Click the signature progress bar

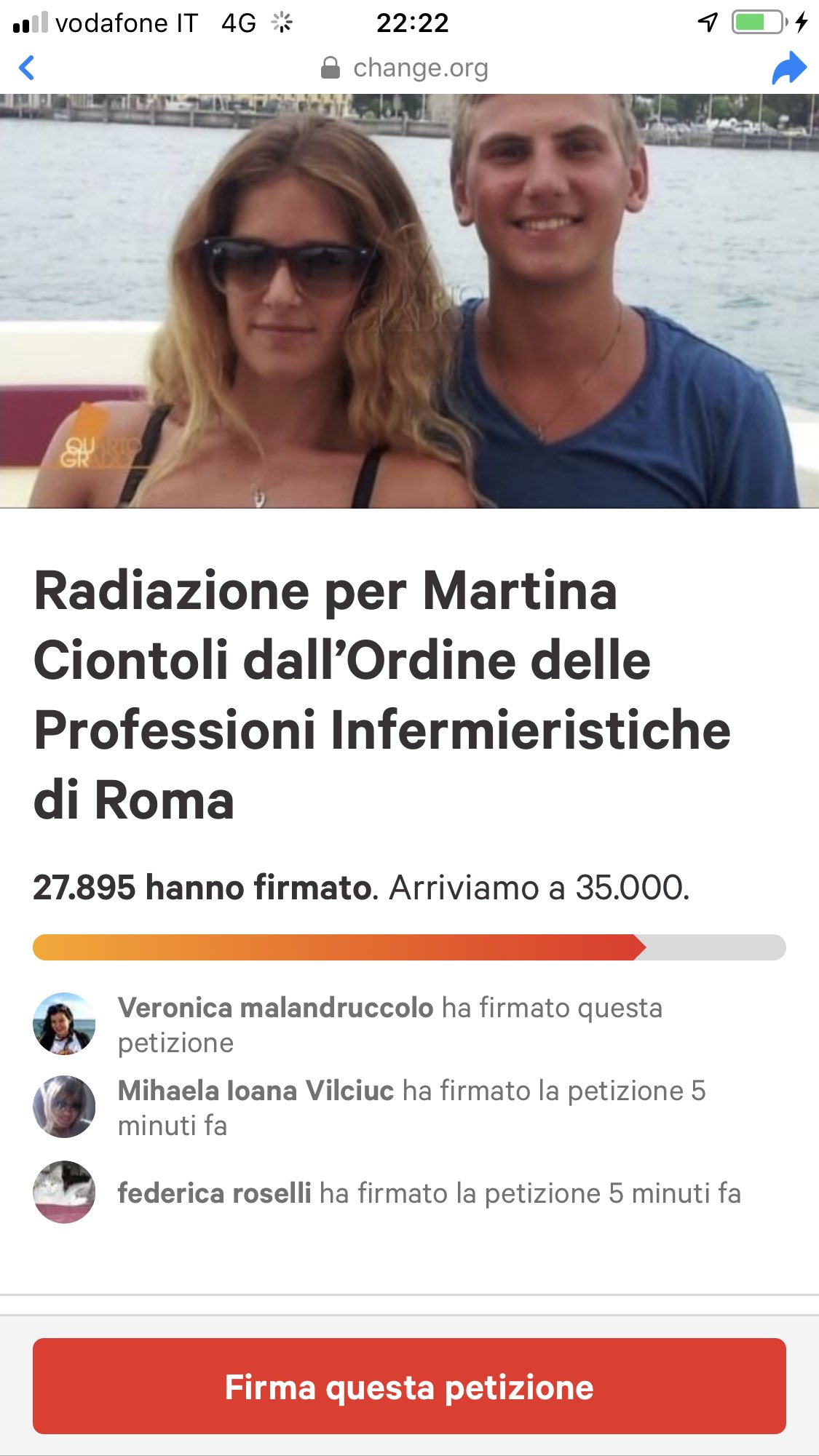[409, 947]
